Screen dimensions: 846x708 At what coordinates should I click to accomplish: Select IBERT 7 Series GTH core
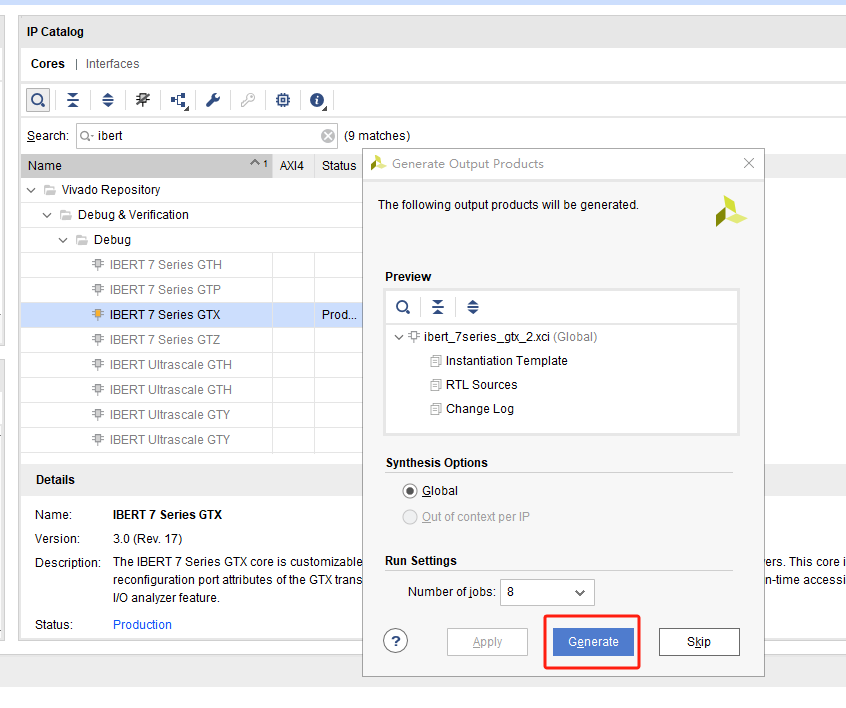click(166, 265)
